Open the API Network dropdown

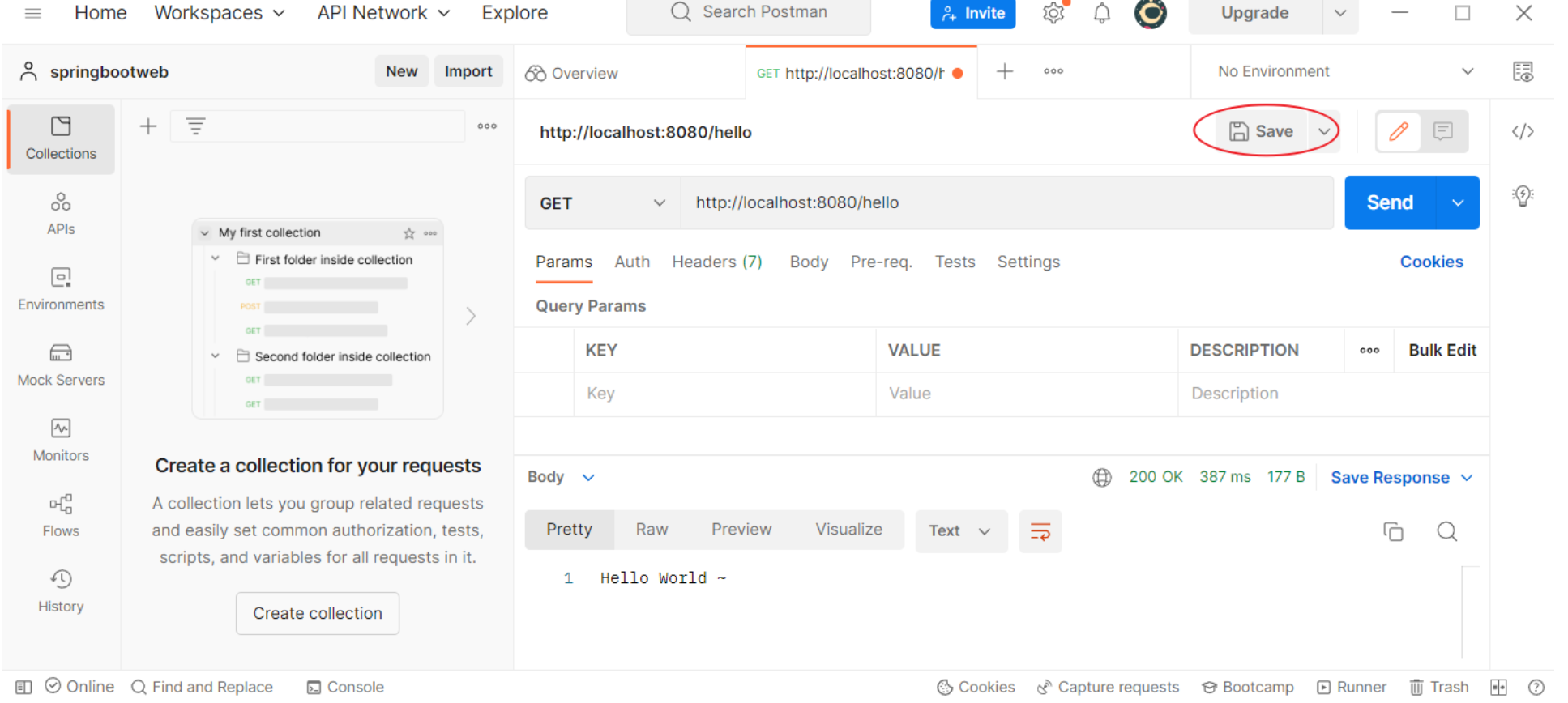pos(383,13)
